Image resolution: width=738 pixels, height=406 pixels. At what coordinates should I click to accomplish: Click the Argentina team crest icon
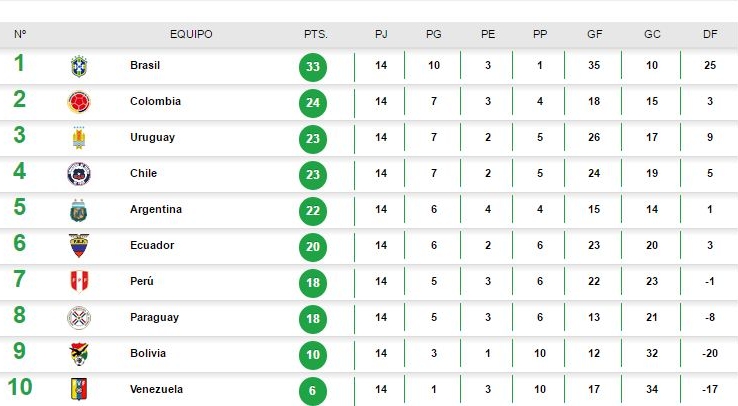pyautogui.click(x=79, y=210)
